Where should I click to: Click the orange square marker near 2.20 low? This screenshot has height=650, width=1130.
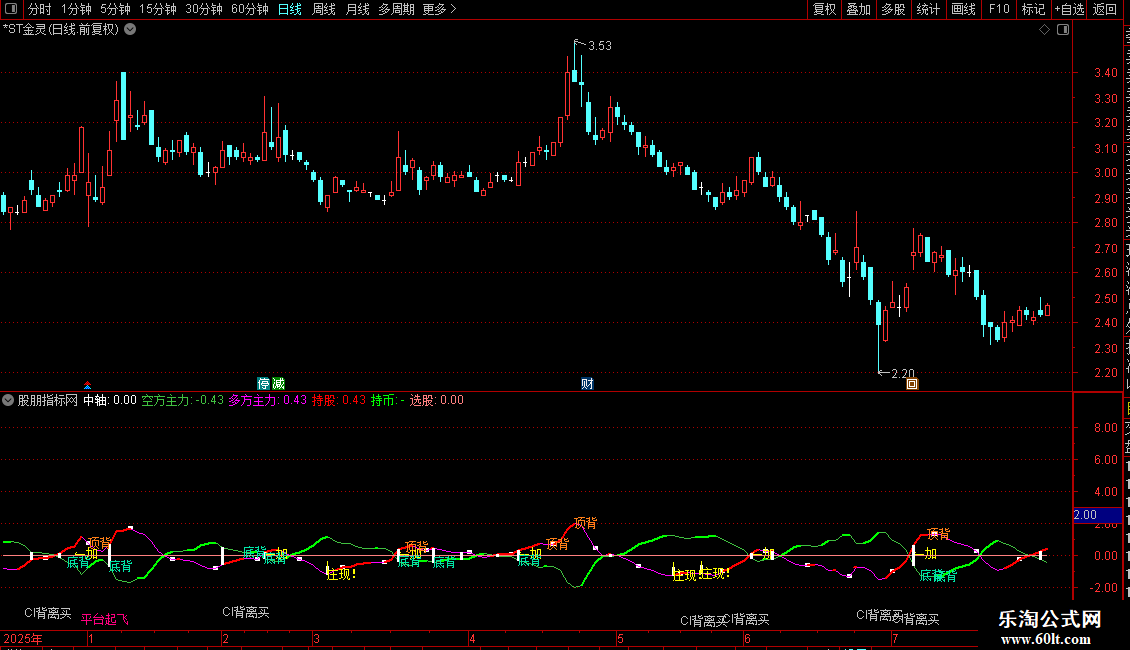pos(912,384)
